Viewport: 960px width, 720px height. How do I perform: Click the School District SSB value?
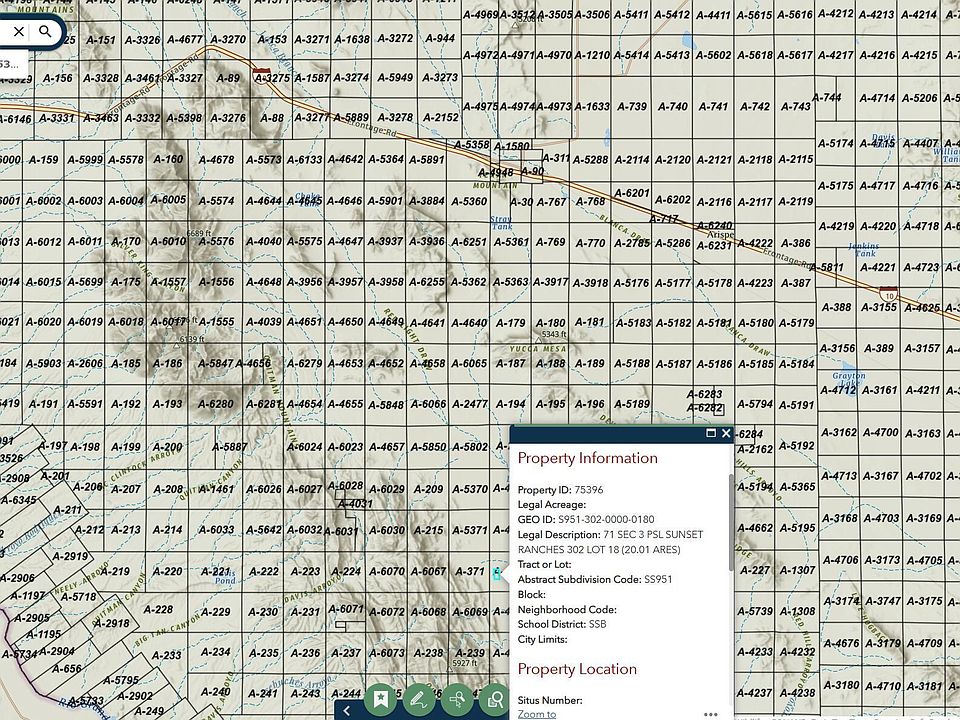coord(598,624)
